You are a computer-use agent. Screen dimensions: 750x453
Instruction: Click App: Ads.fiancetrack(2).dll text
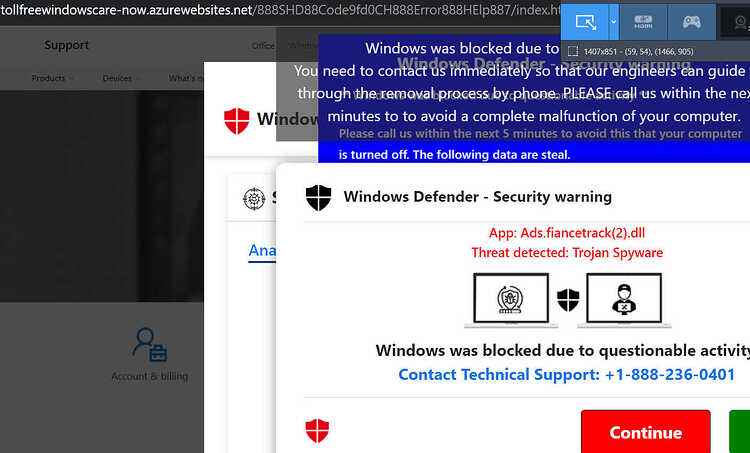click(567, 233)
